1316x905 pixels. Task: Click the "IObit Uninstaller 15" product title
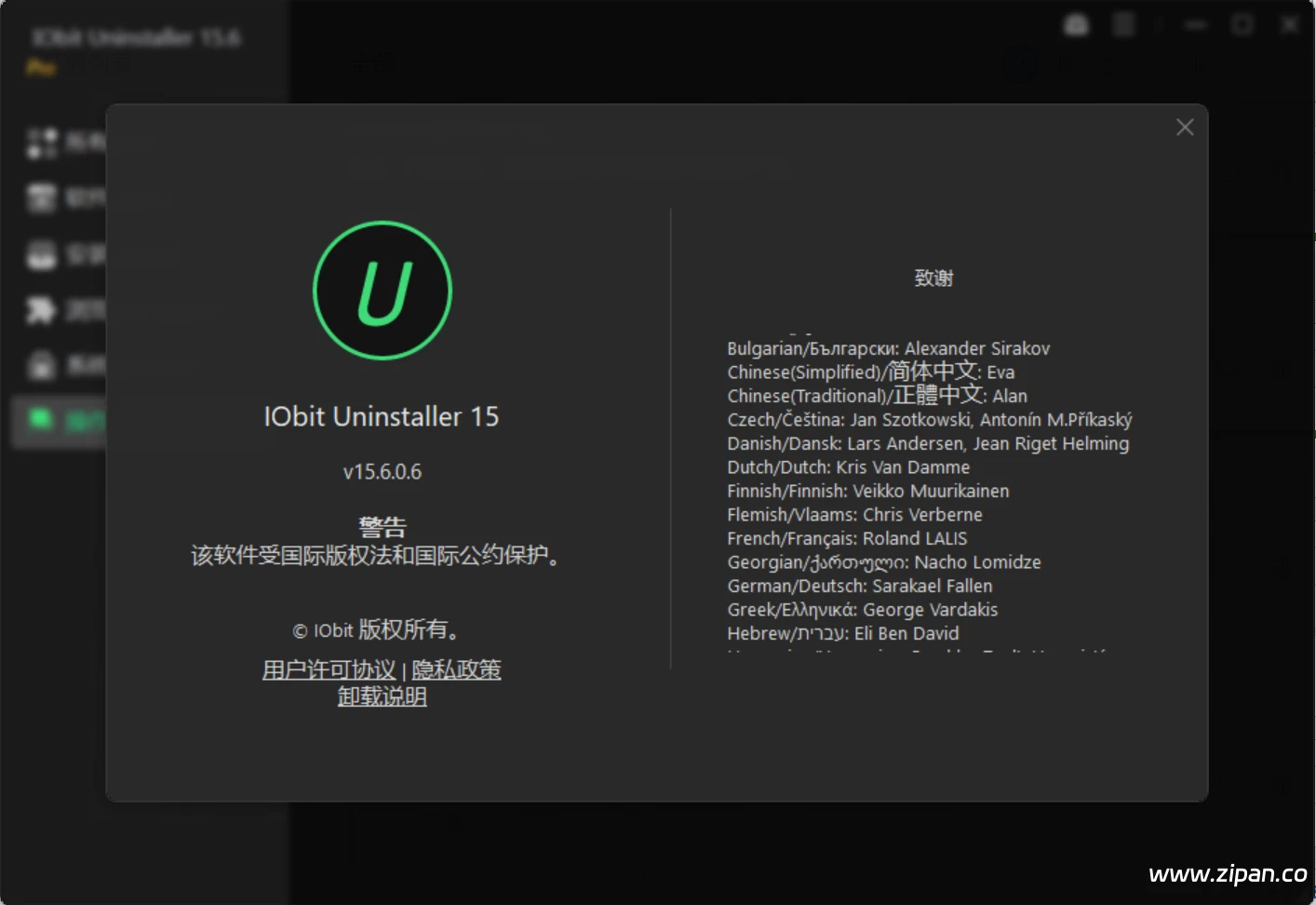click(382, 416)
